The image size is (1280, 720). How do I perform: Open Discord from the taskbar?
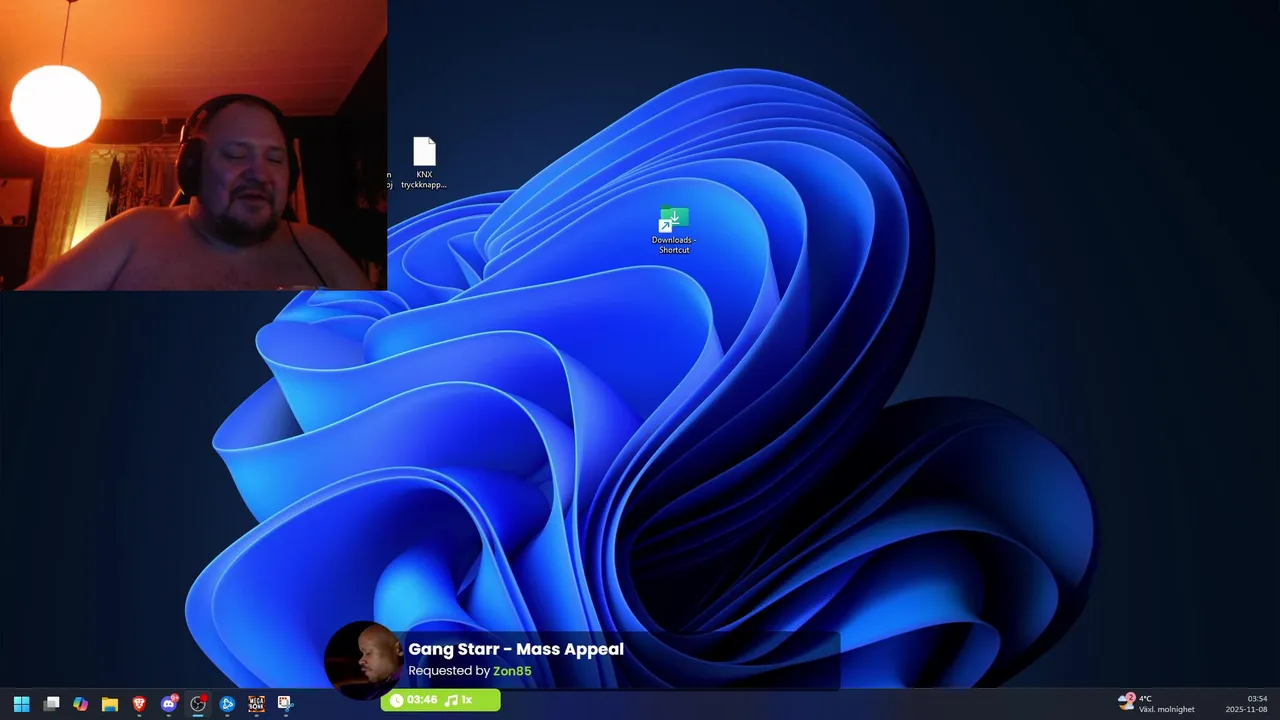[x=169, y=704]
